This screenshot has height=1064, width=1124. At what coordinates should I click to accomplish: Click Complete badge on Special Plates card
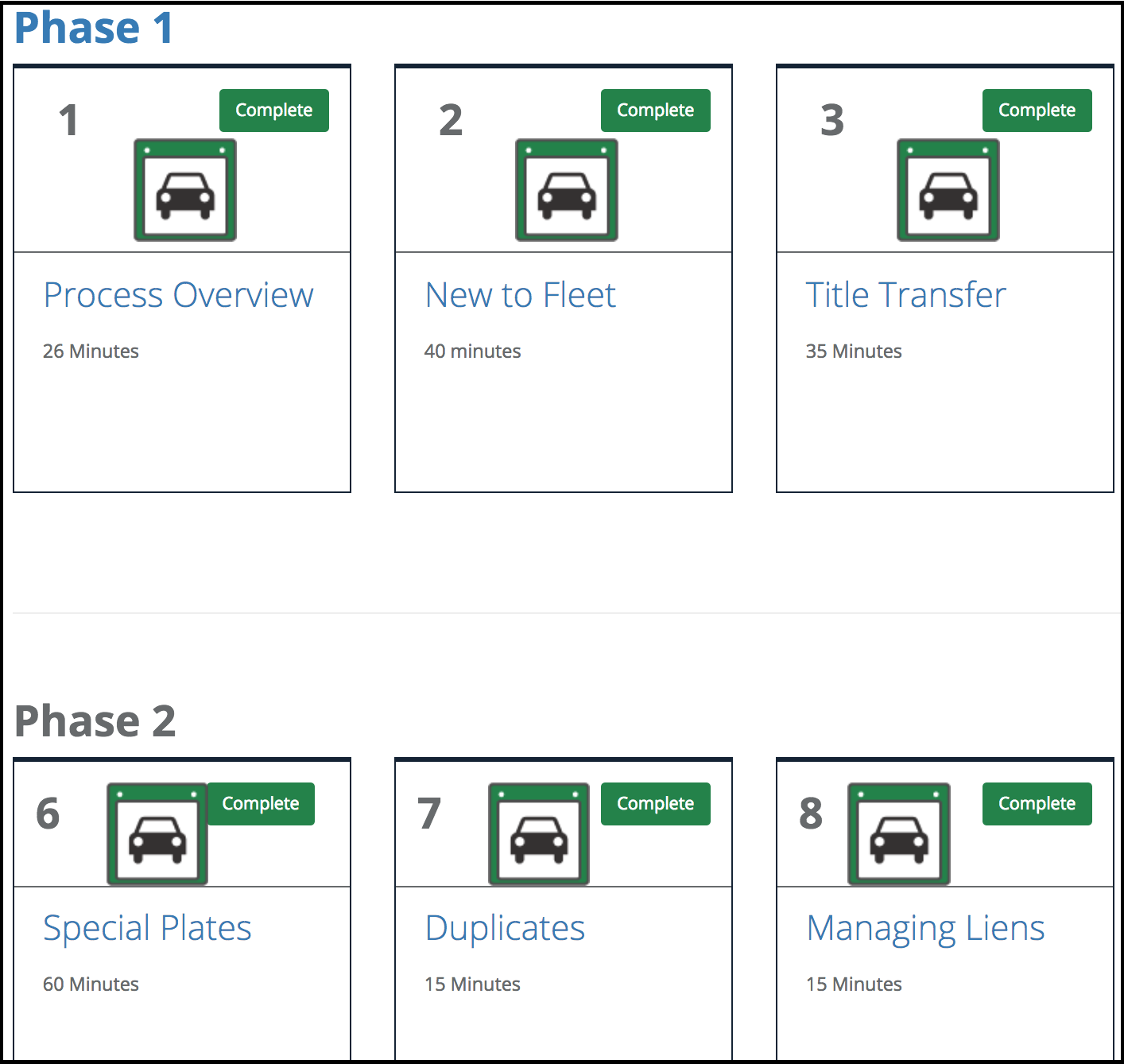[x=261, y=804]
